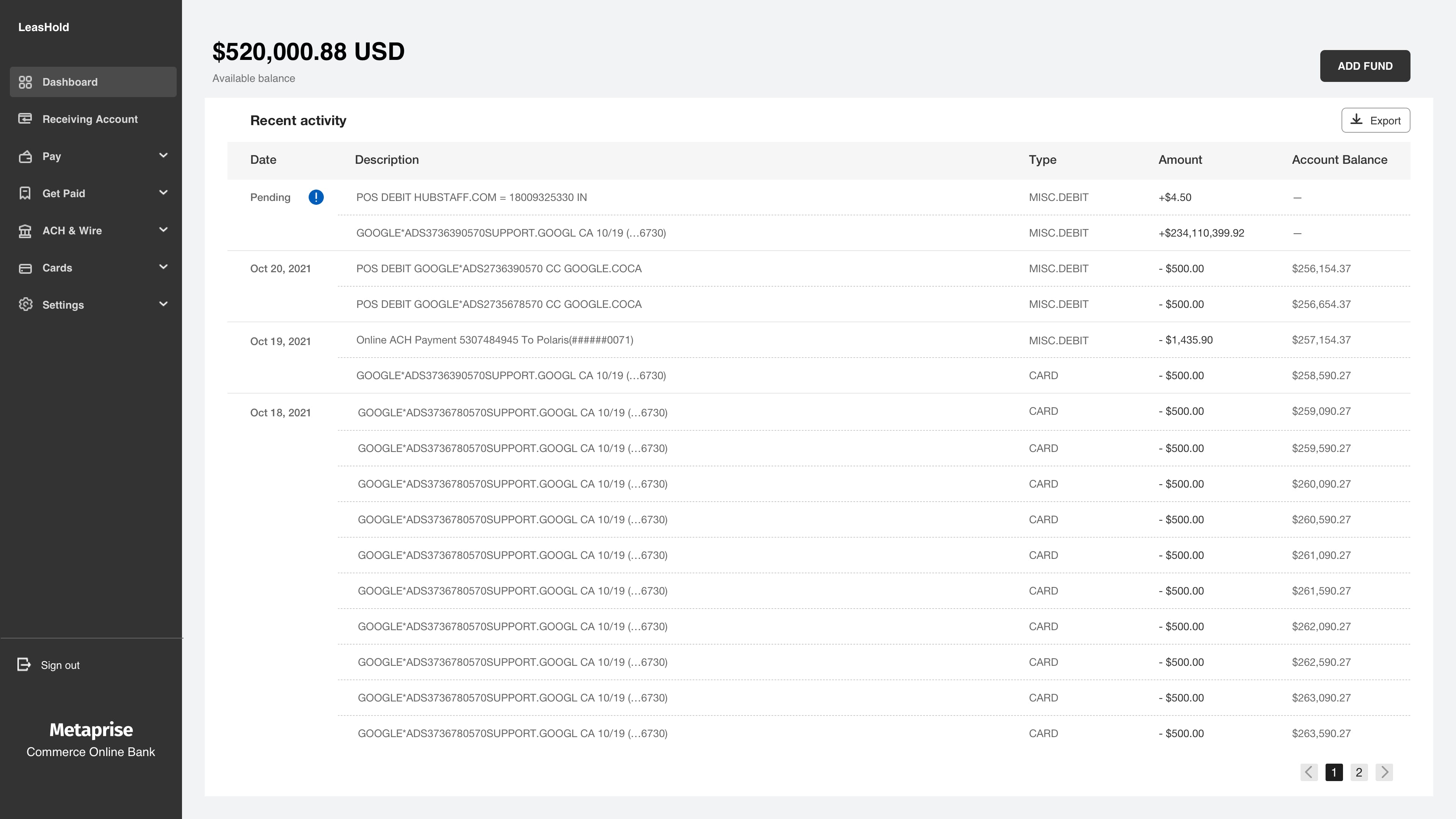Expand the Settings submenu chevron
The width and height of the screenshot is (1456, 819).
pyautogui.click(x=163, y=304)
